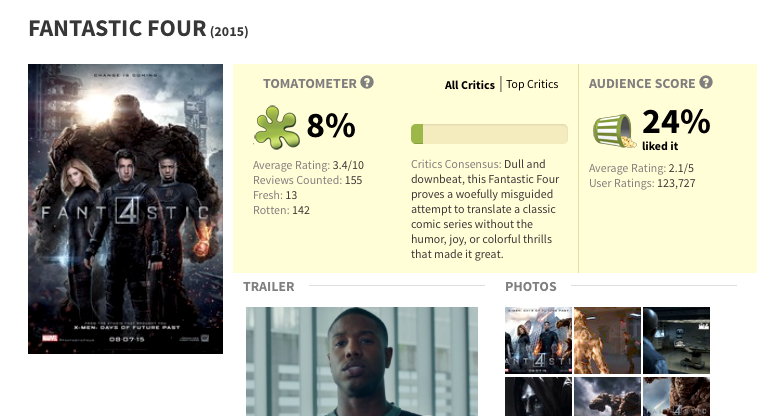Screen dimensions: 774x416
Task: Click the Tomatometer percentage progress bar
Action: click(489, 134)
